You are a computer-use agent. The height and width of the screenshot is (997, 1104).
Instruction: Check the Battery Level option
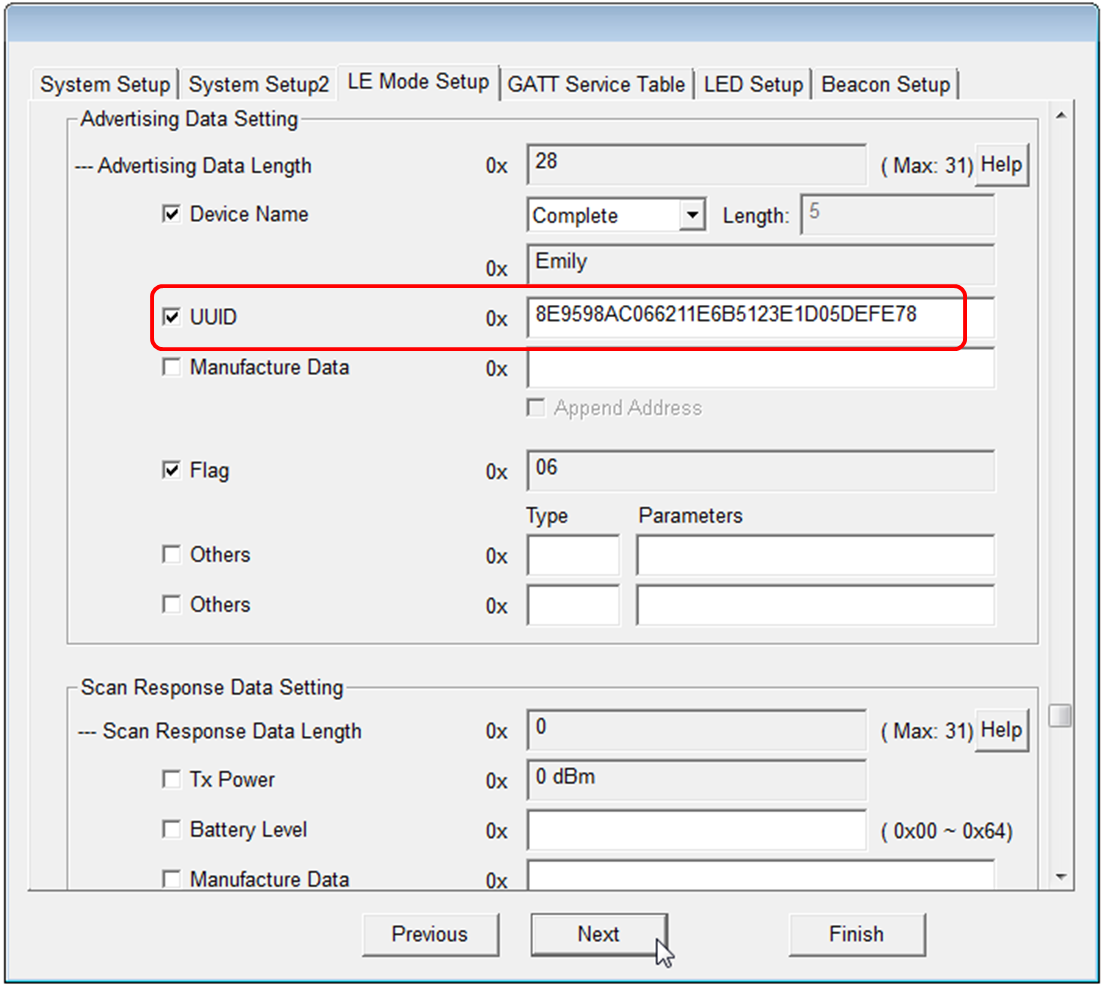click(x=172, y=829)
